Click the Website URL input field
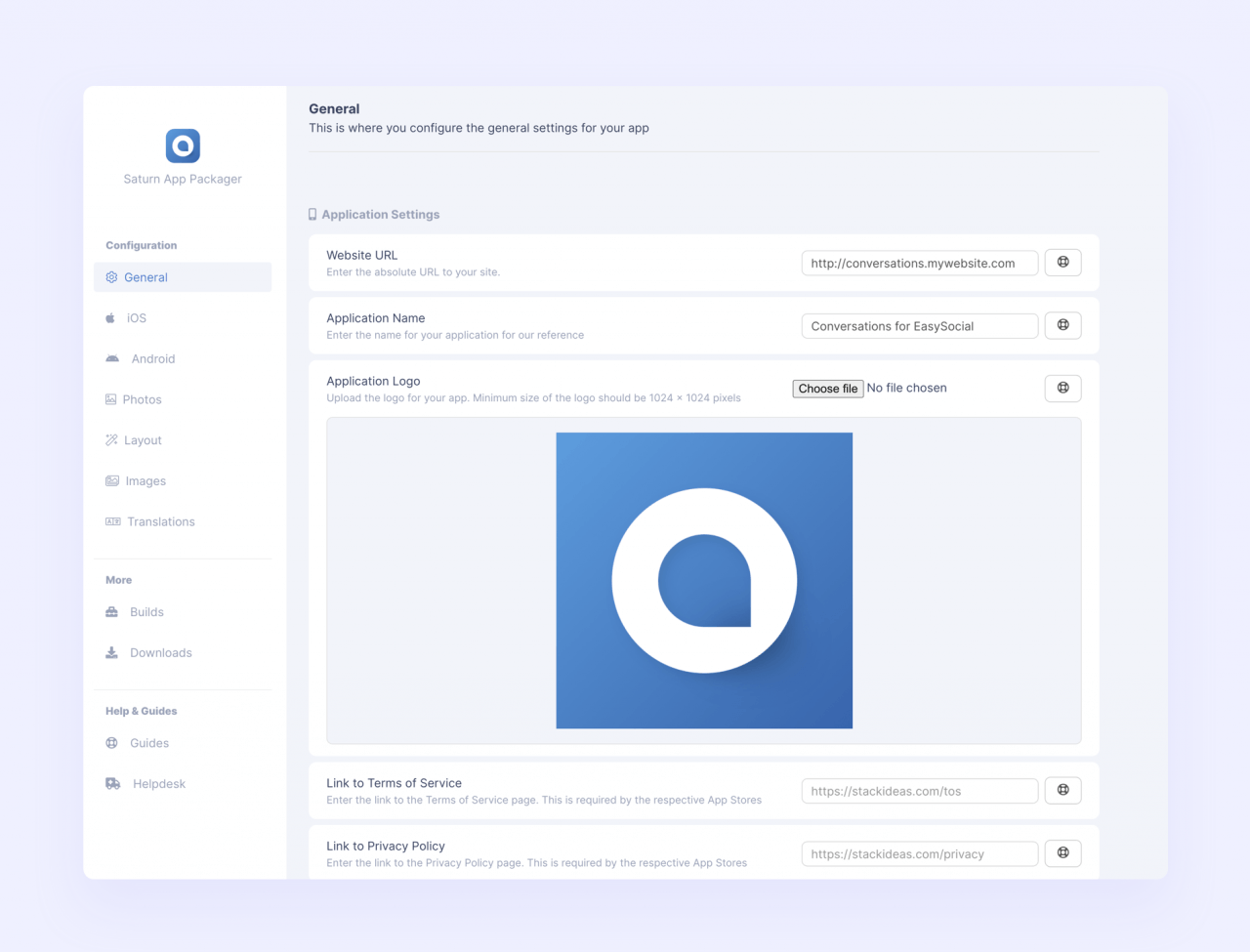This screenshot has height=952, width=1250. point(920,263)
